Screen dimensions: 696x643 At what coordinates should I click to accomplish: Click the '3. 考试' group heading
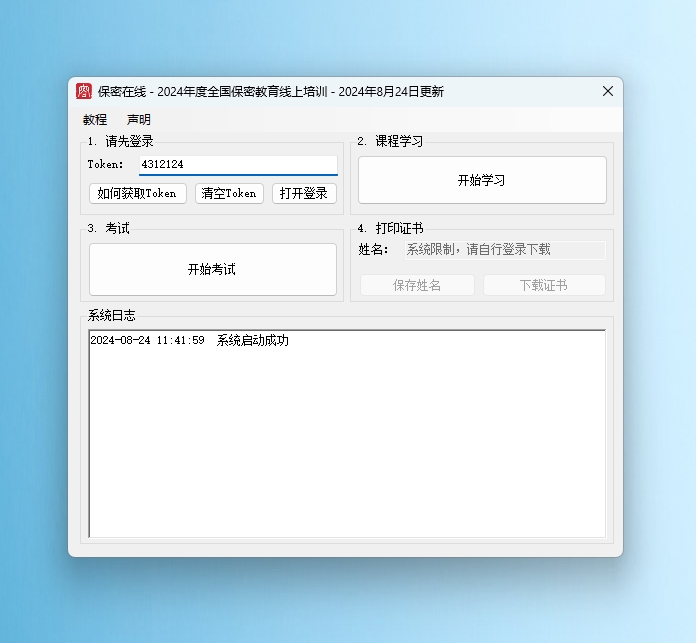109,229
